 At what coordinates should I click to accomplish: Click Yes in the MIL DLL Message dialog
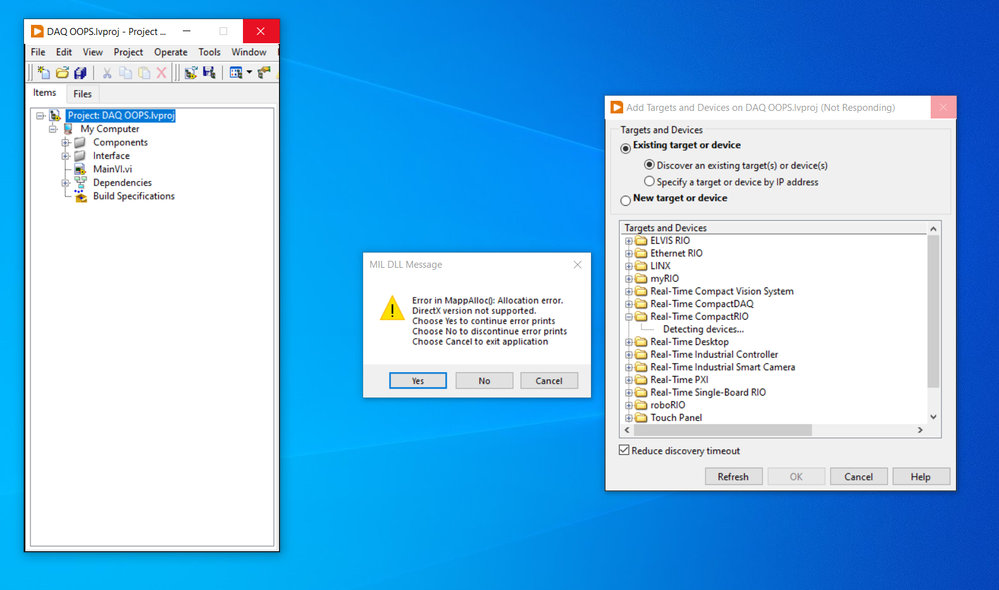(x=418, y=380)
